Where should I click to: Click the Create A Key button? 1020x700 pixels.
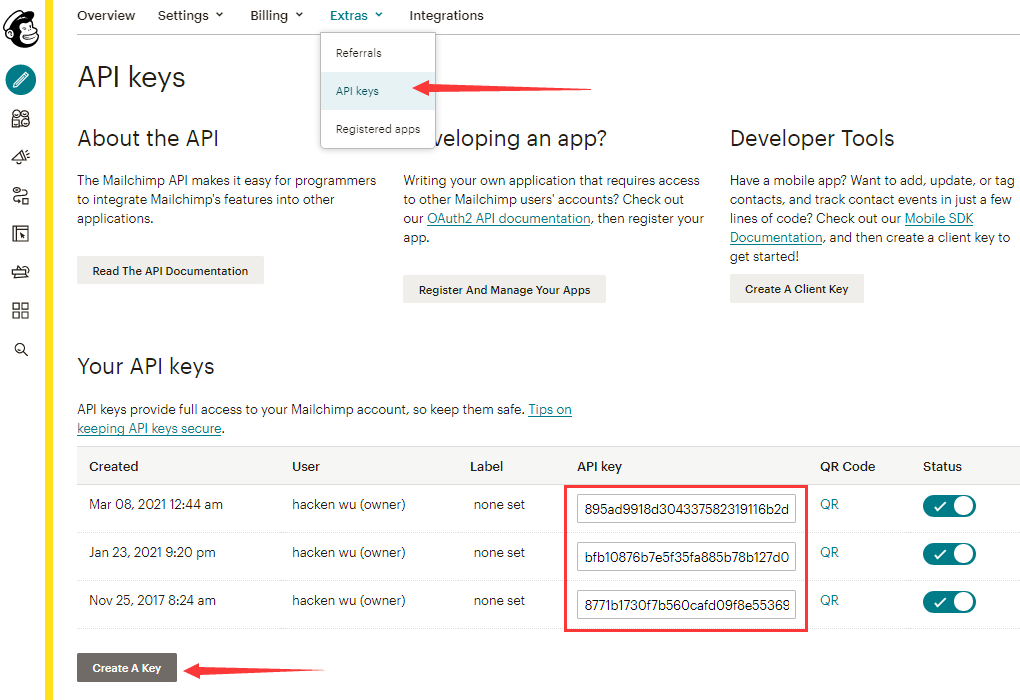pyautogui.click(x=127, y=667)
